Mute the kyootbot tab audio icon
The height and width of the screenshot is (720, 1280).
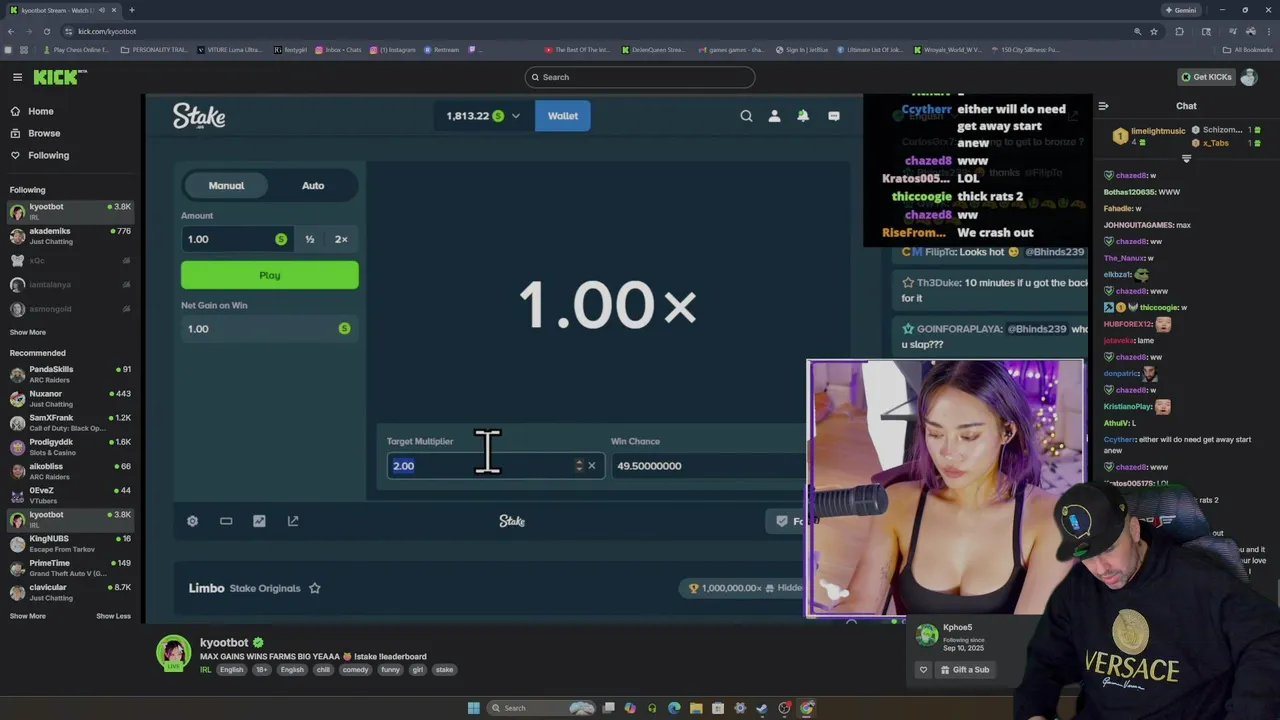(x=102, y=10)
